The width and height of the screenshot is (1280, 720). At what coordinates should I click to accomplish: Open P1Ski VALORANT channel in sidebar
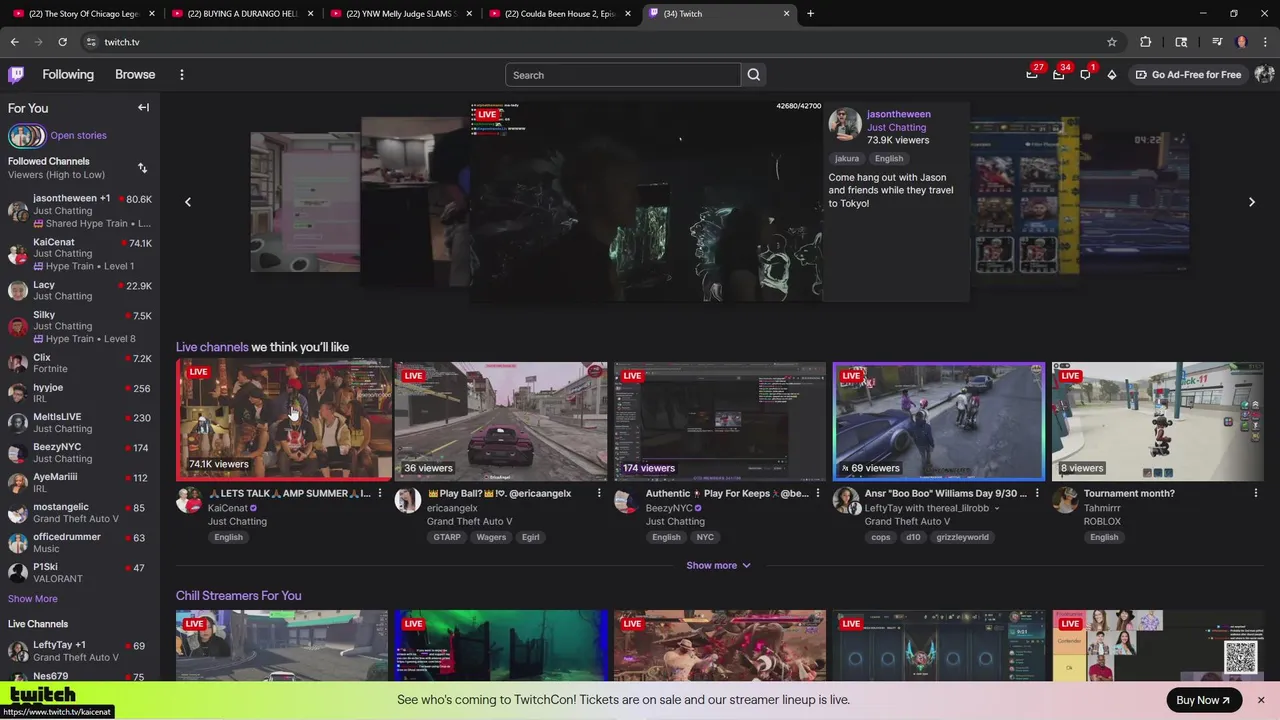point(80,573)
